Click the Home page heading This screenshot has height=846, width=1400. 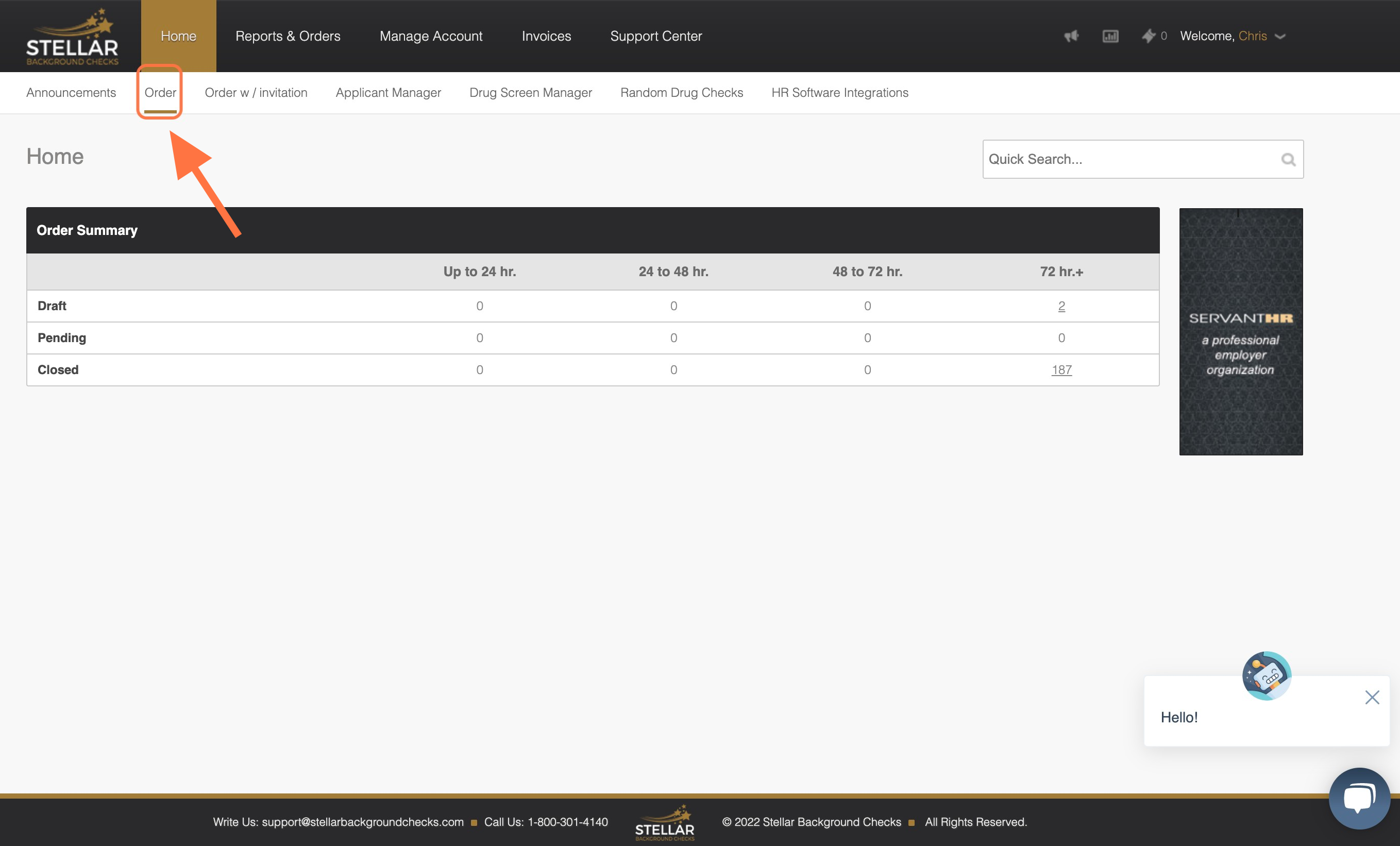coord(55,156)
